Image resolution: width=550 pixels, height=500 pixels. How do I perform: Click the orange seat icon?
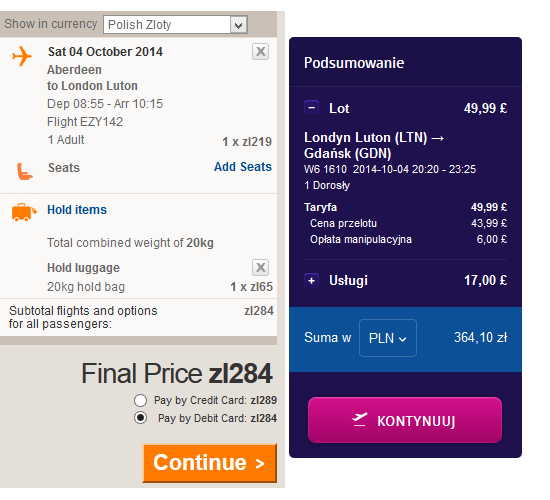click(x=25, y=171)
